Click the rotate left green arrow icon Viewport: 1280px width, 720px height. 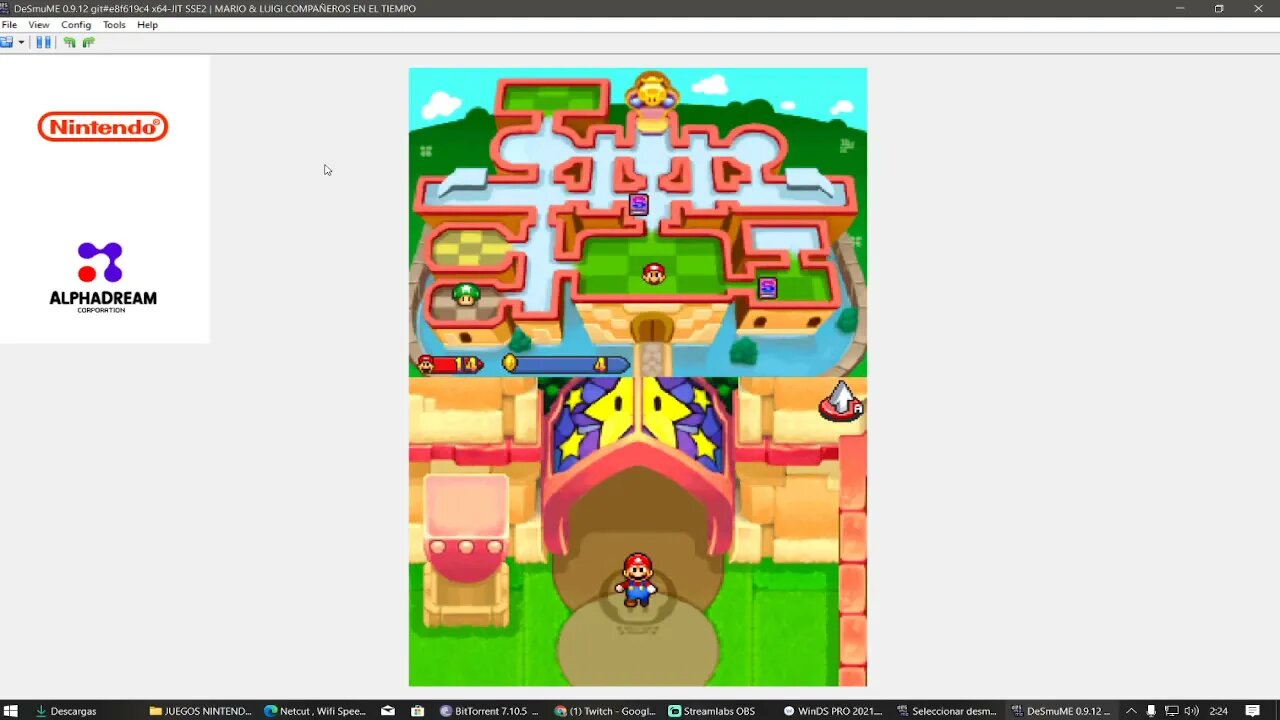click(x=69, y=42)
